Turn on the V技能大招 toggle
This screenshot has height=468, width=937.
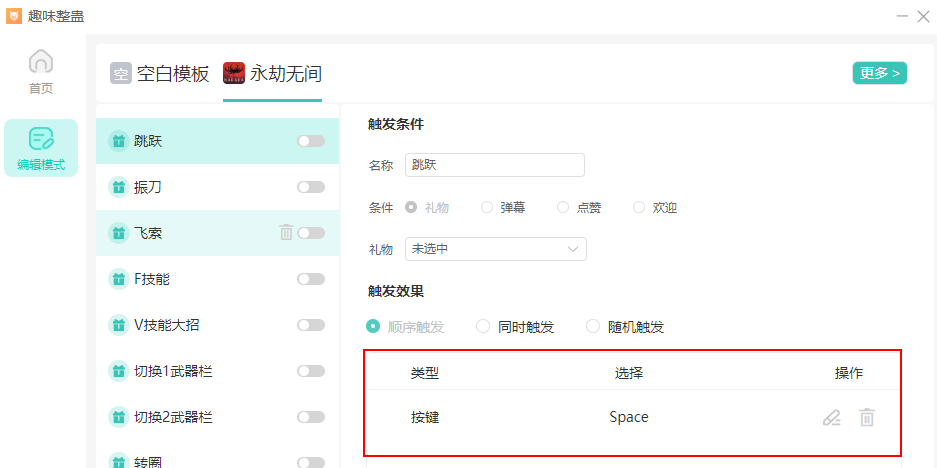[311, 325]
